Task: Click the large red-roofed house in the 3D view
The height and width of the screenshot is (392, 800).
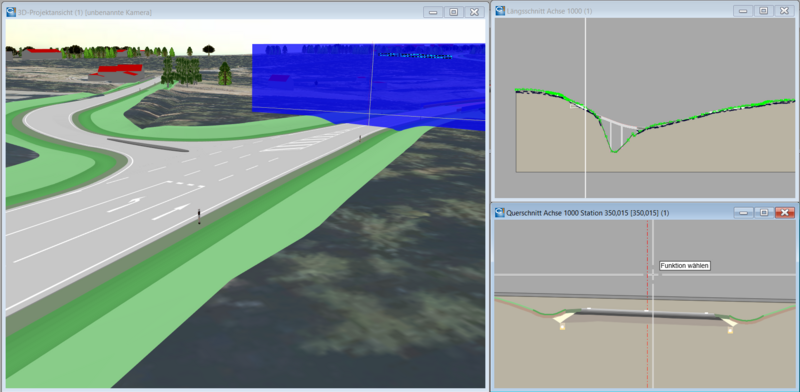Action: [x=118, y=72]
